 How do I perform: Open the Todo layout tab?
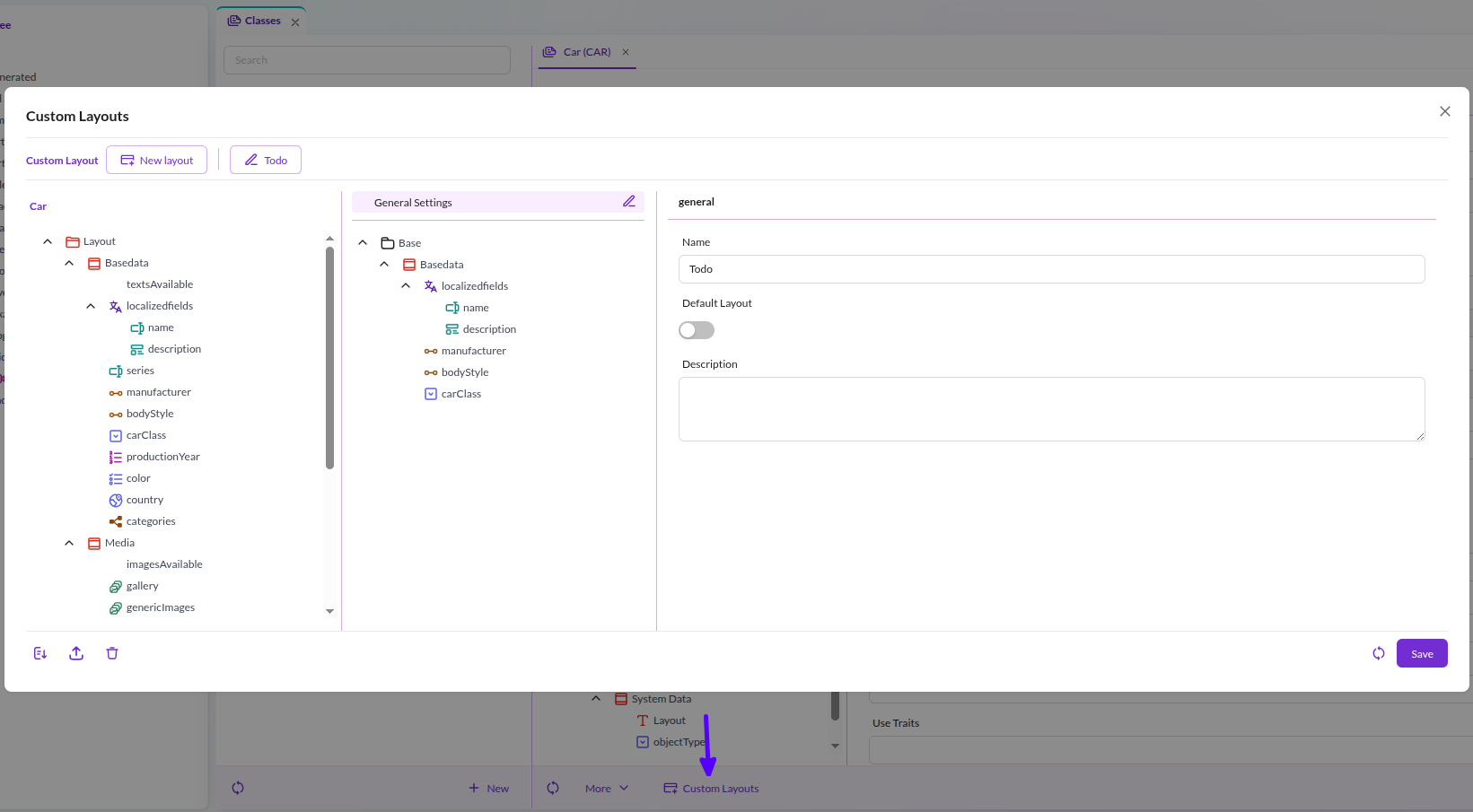266,160
